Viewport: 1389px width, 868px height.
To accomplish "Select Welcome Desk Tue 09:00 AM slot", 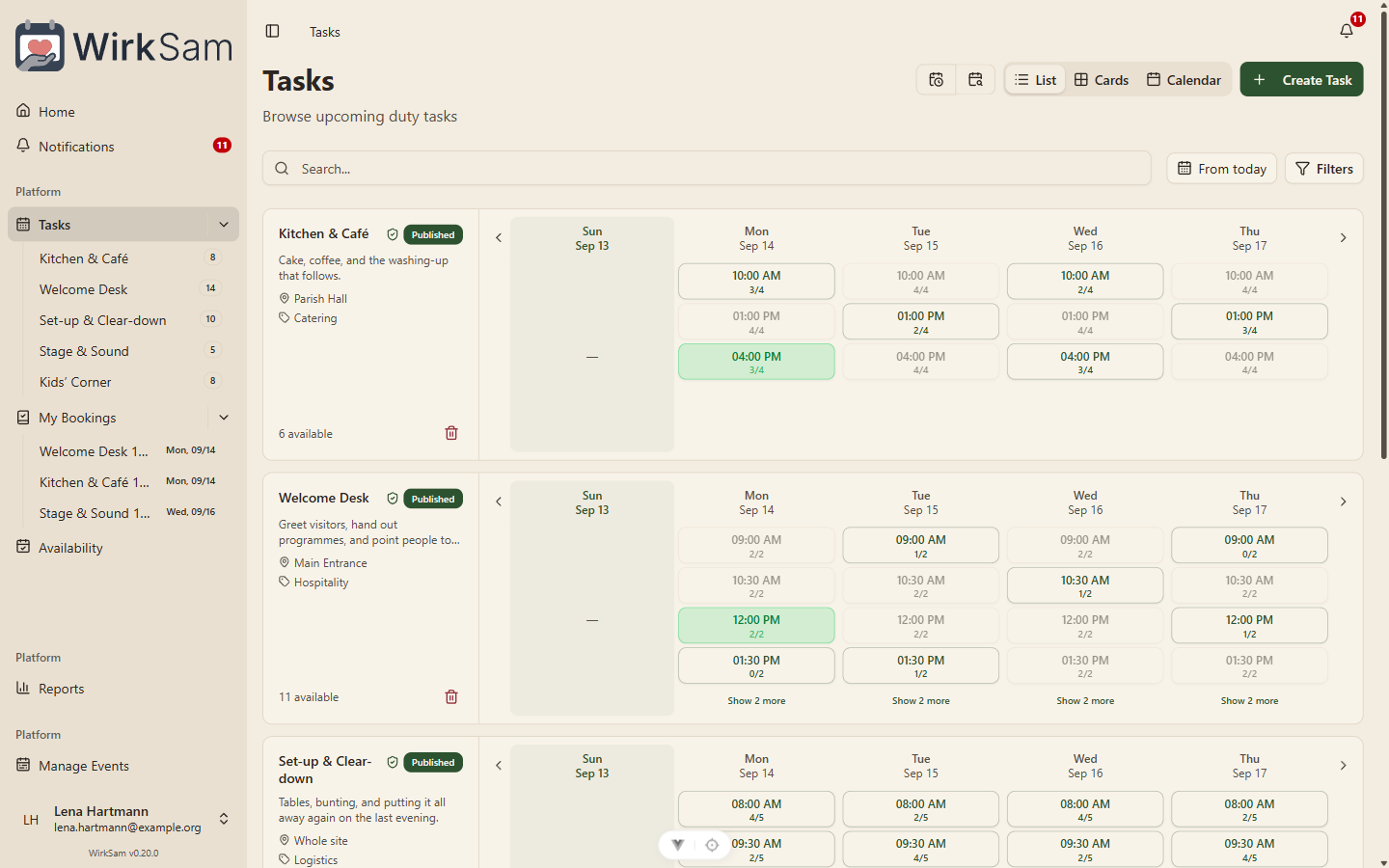I will click(921, 546).
